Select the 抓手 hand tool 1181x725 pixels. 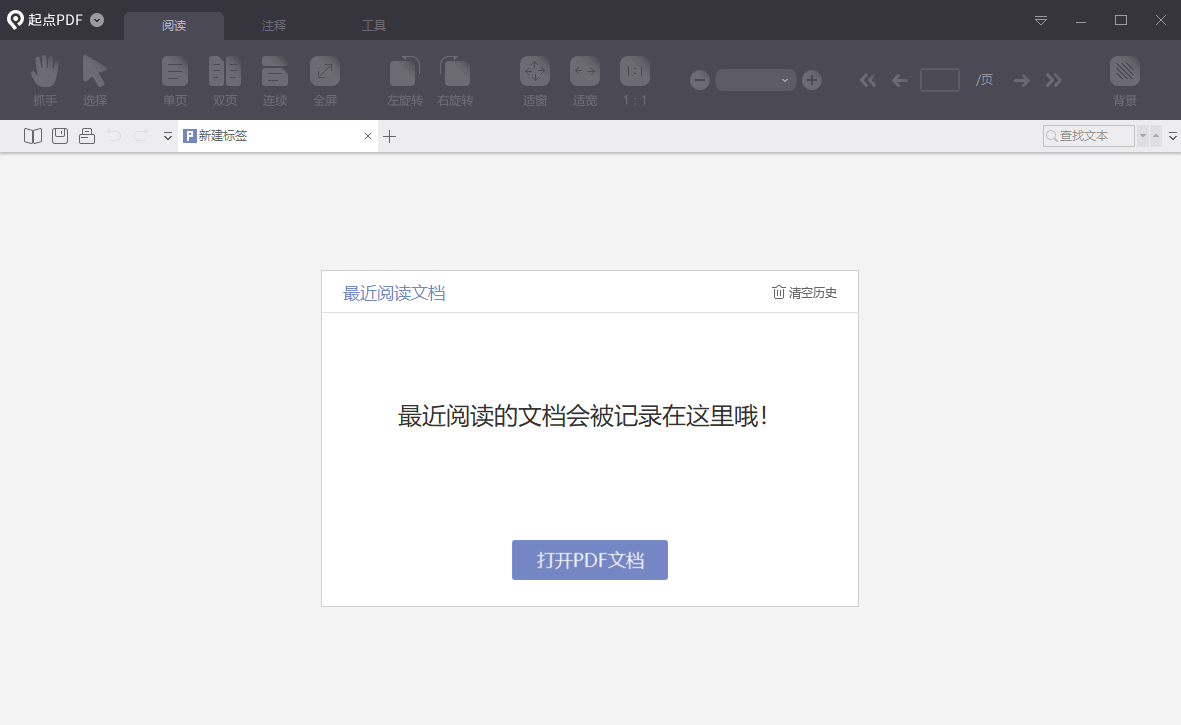click(44, 80)
